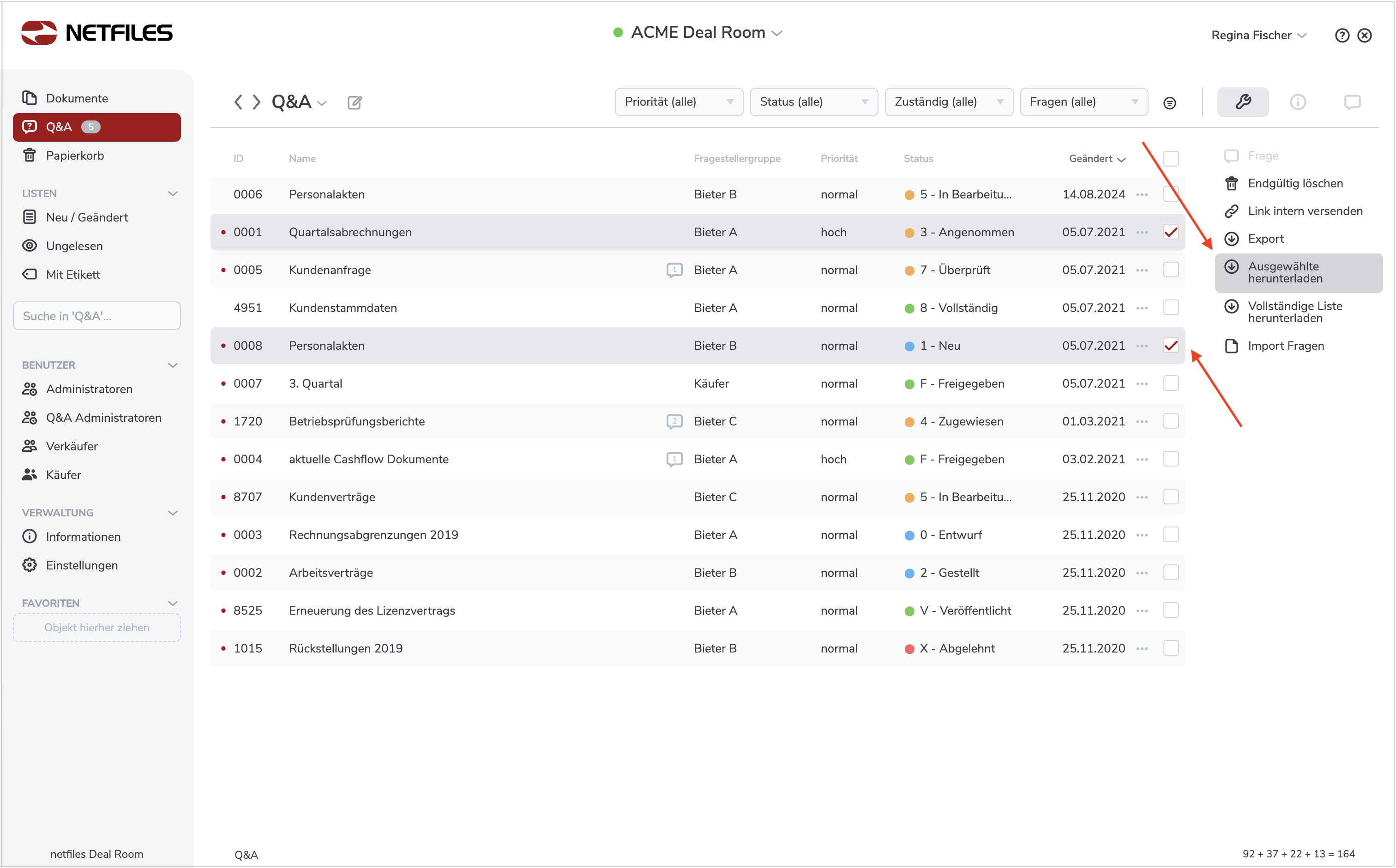
Task: Click the edit pencil icon next to Q&A
Action: [355, 102]
